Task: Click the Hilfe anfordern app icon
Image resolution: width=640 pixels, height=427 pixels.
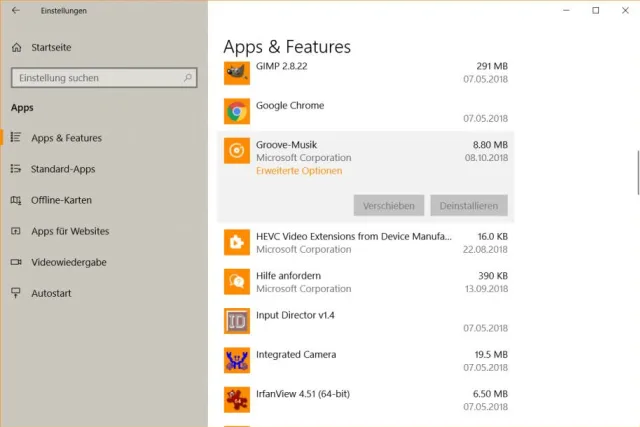Action: pyautogui.click(x=237, y=282)
